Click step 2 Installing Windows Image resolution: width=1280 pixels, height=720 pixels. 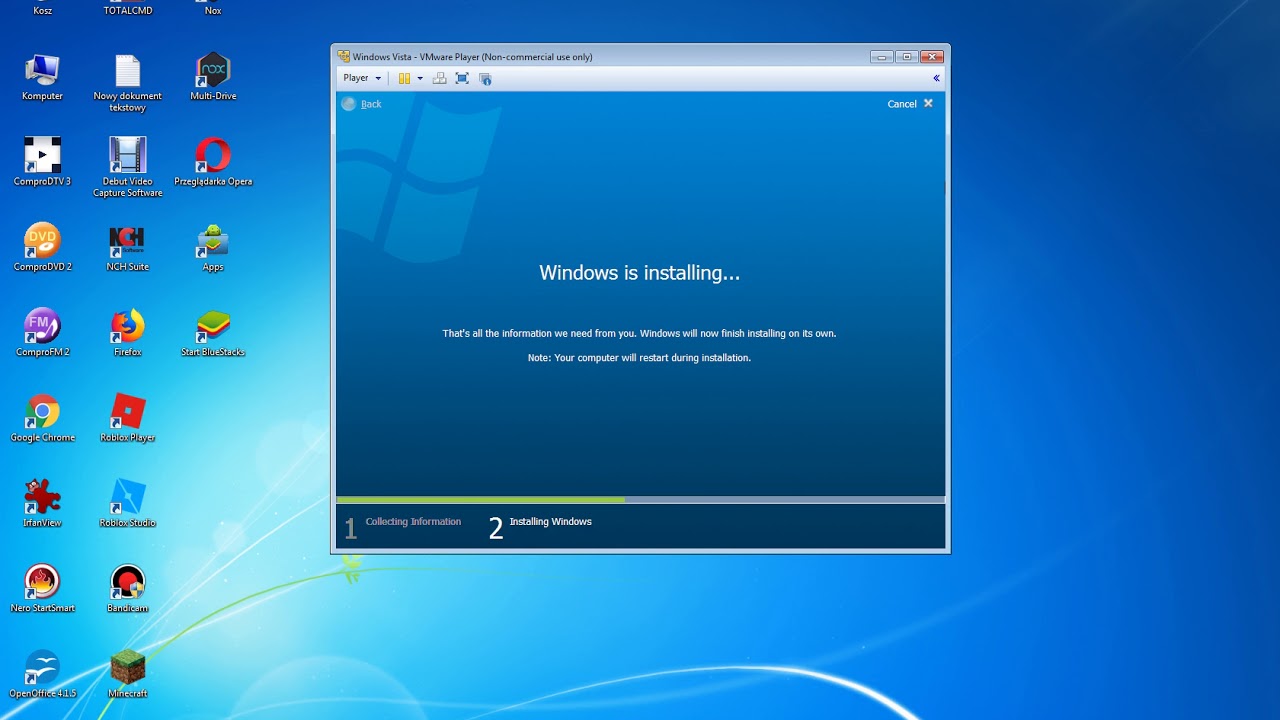[x=540, y=527]
